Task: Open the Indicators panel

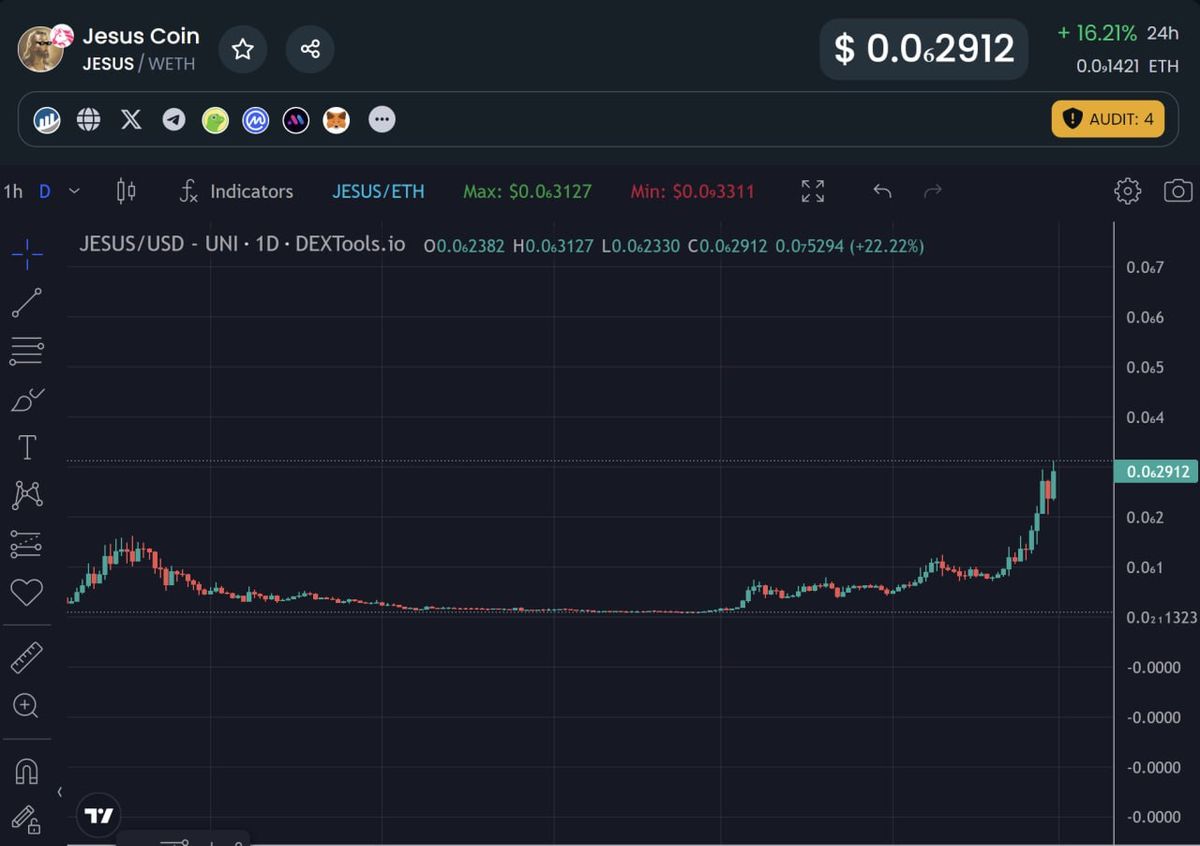Action: (237, 191)
